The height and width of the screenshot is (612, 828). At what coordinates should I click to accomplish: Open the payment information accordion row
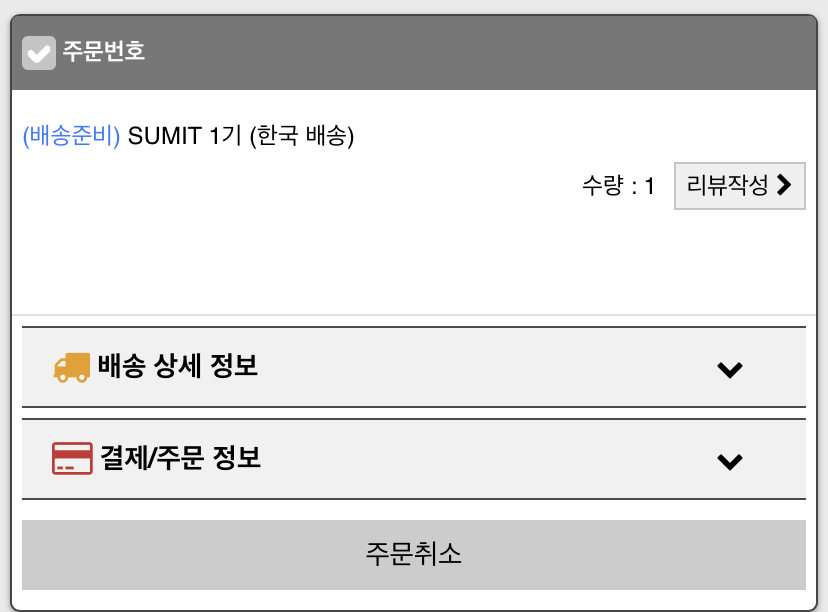point(414,459)
